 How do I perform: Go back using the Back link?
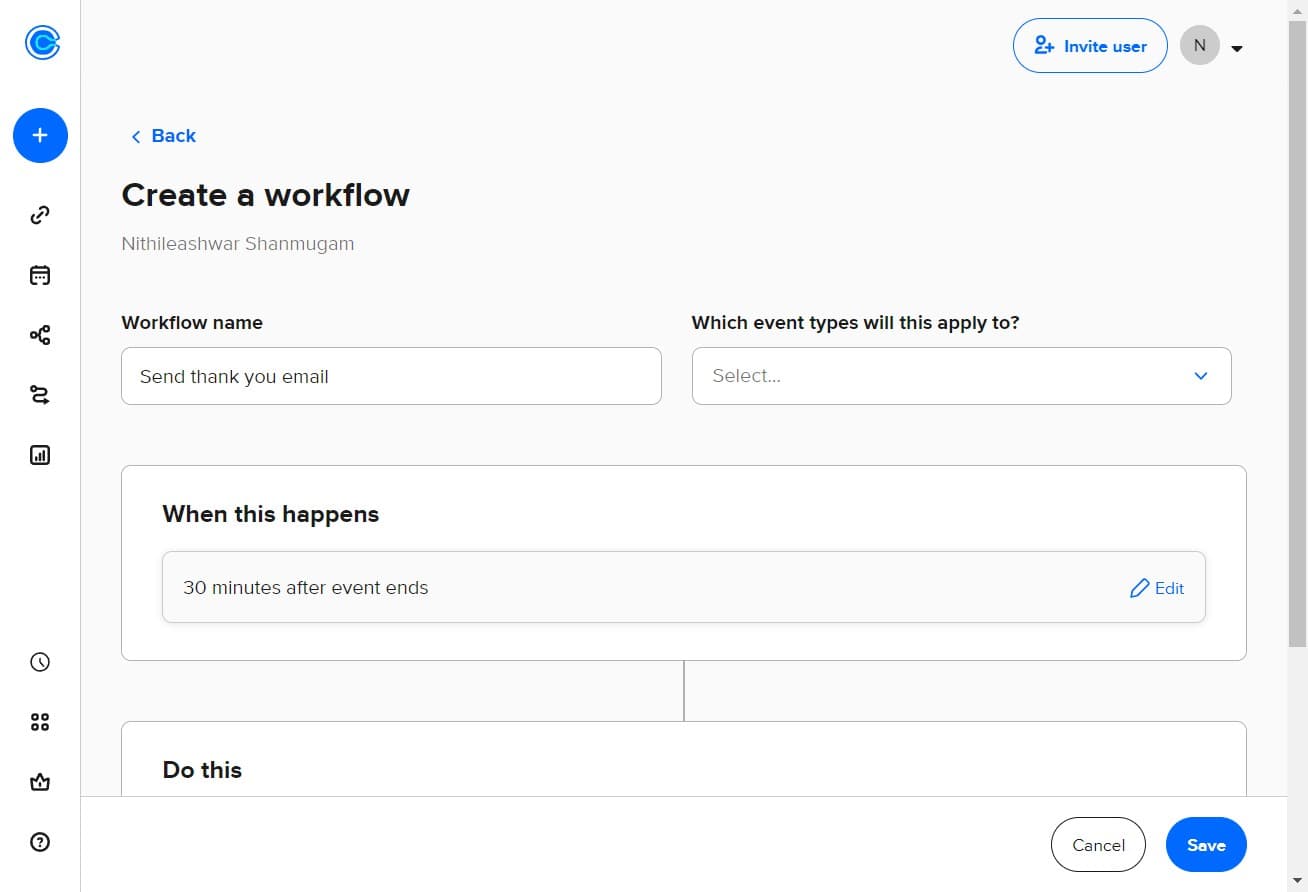163,136
